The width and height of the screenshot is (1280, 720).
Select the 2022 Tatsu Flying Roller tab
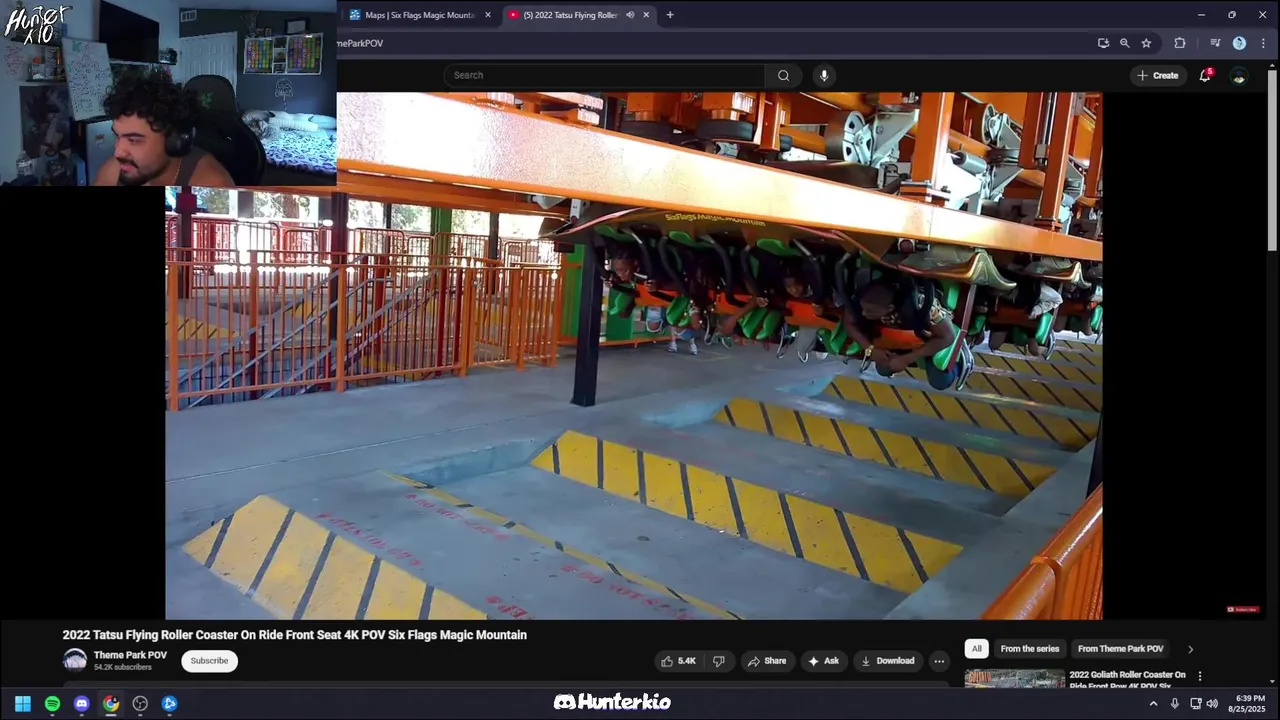coord(570,15)
